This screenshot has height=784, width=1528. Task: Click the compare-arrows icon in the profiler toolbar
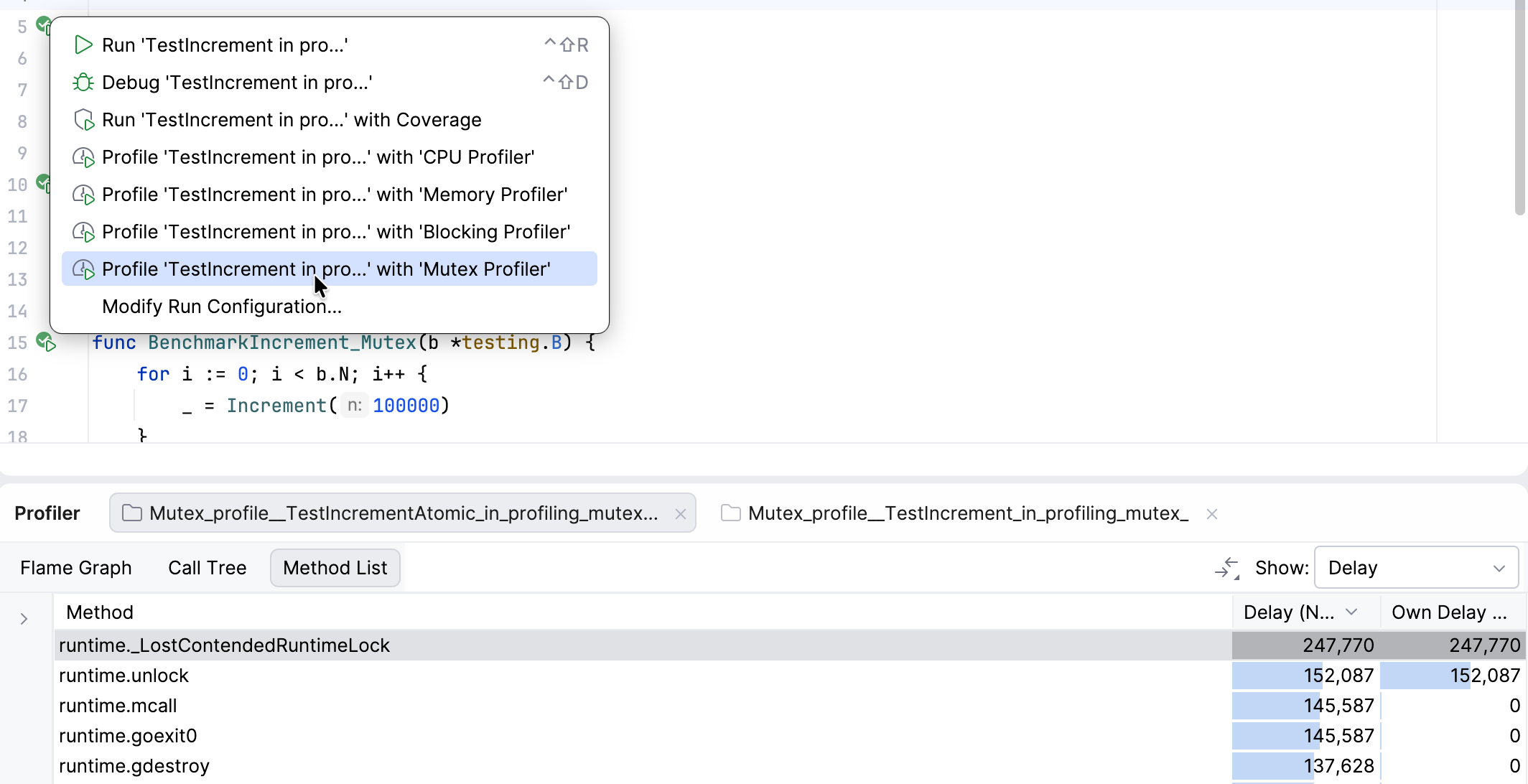1227,567
